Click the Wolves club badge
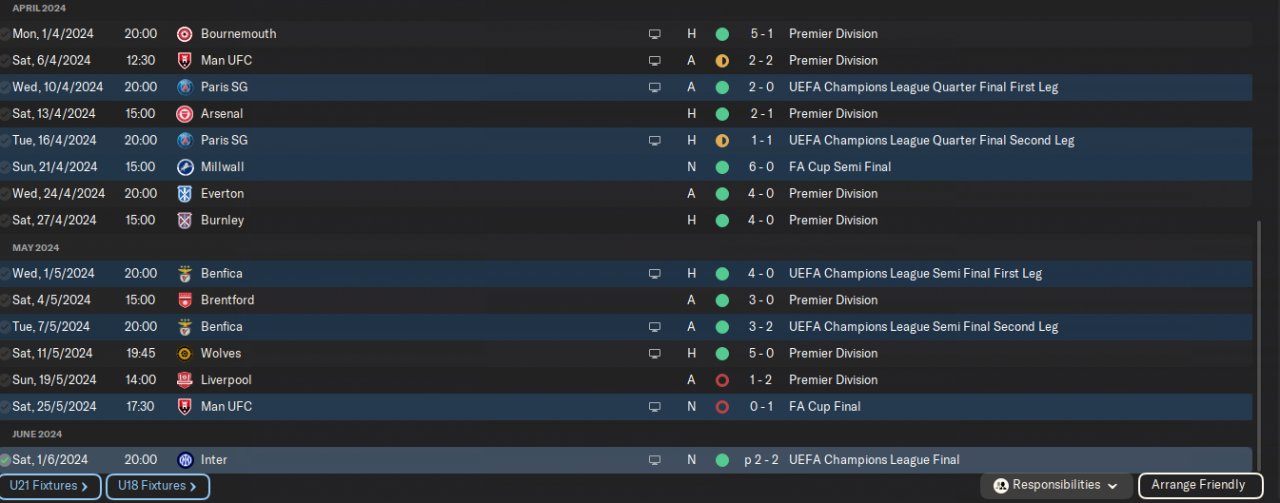The image size is (1280, 503). click(x=184, y=354)
